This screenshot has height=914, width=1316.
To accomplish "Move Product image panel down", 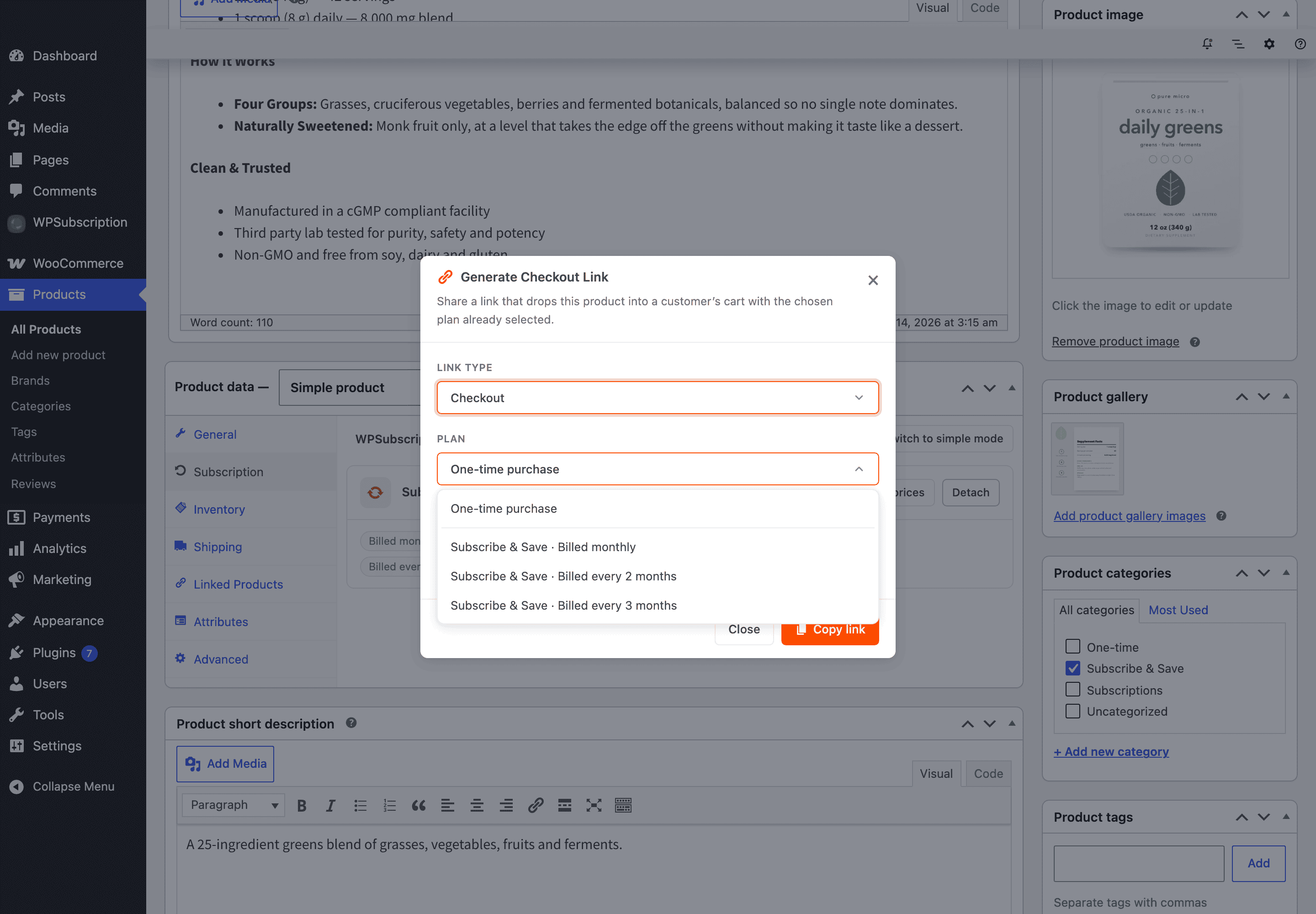I will click(x=1263, y=14).
